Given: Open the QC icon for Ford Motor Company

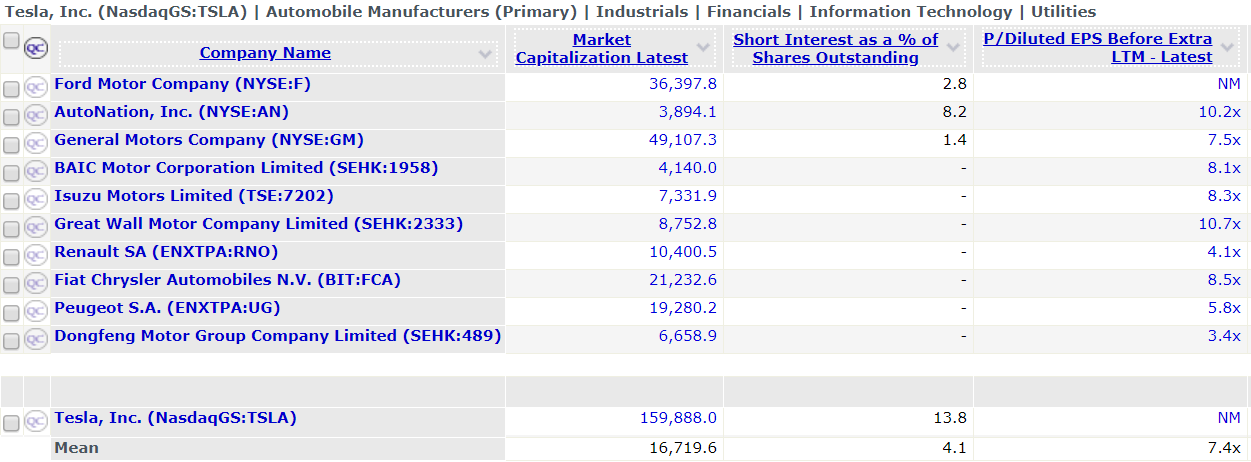Looking at the screenshot, I should pyautogui.click(x=36, y=88).
